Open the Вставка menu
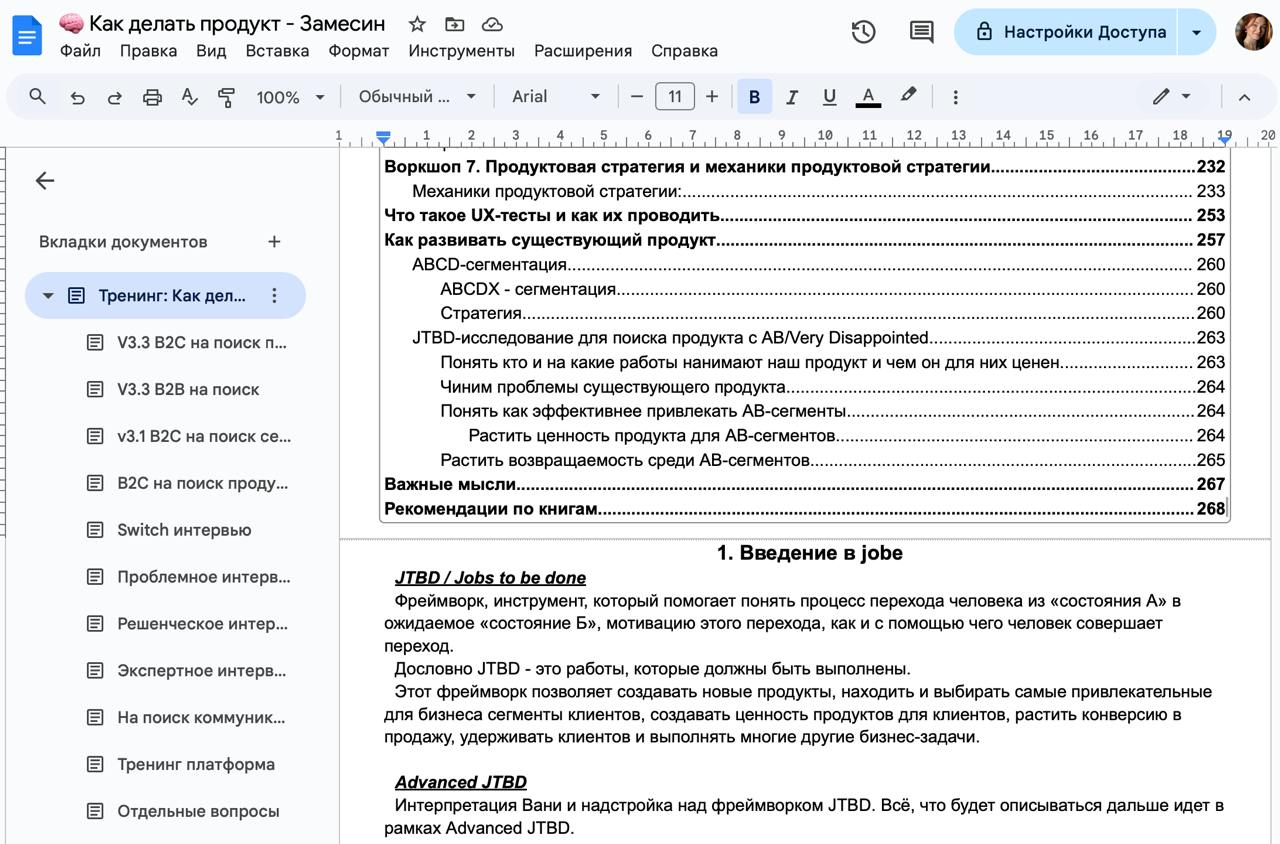The height and width of the screenshot is (844, 1280). pos(276,51)
